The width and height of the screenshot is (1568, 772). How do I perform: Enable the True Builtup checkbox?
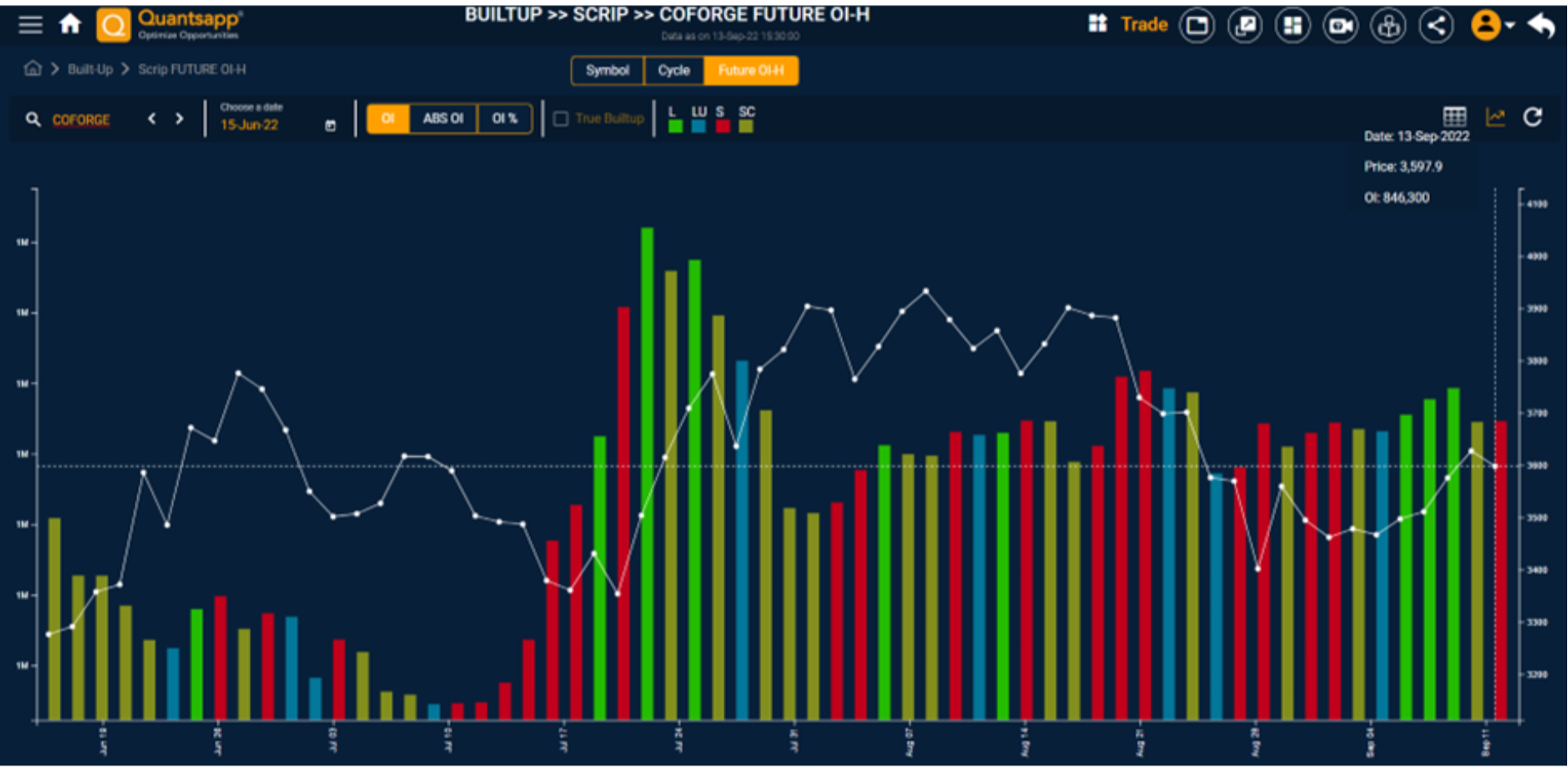click(x=561, y=118)
